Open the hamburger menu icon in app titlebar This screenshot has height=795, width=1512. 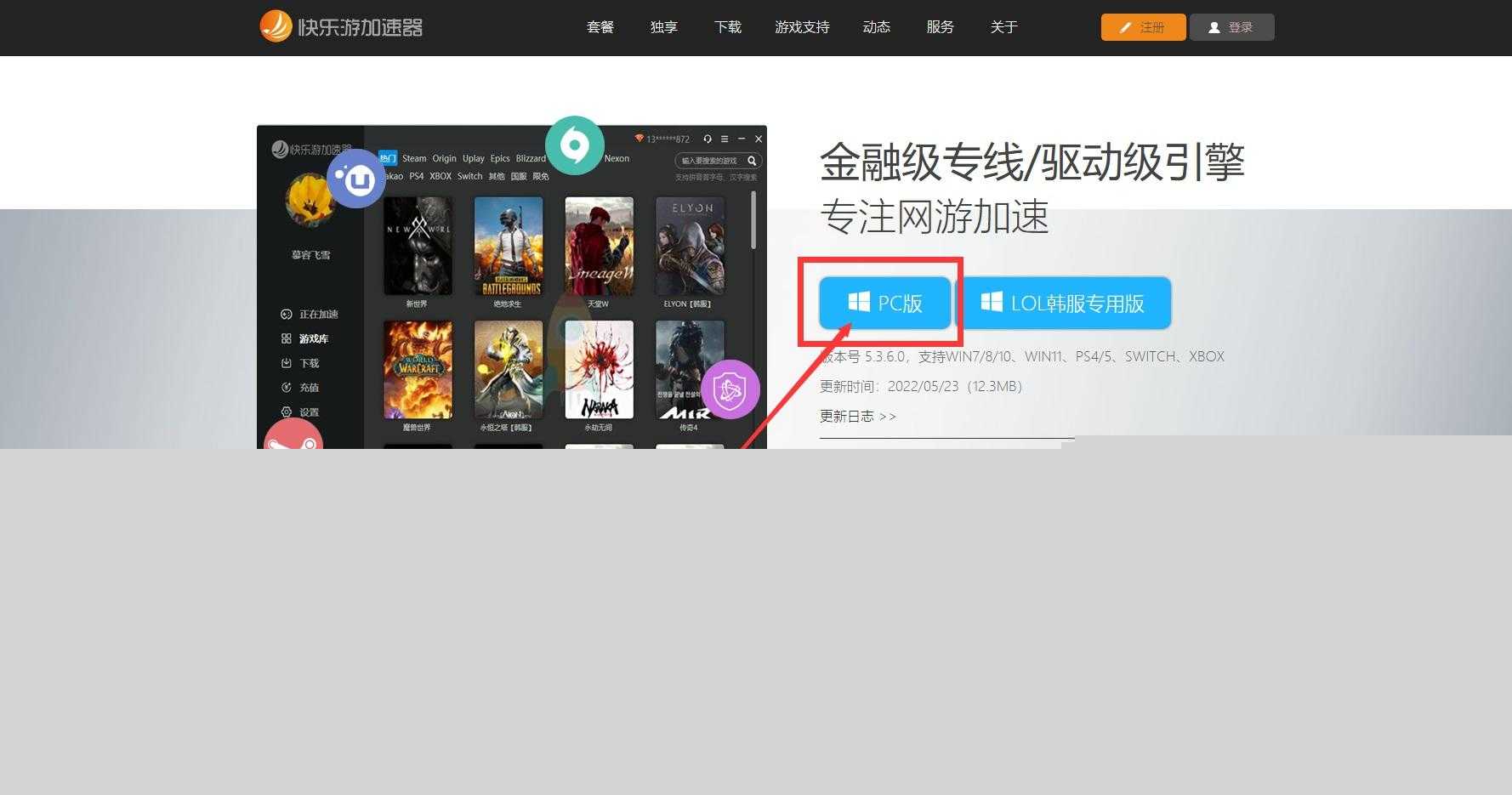725,139
